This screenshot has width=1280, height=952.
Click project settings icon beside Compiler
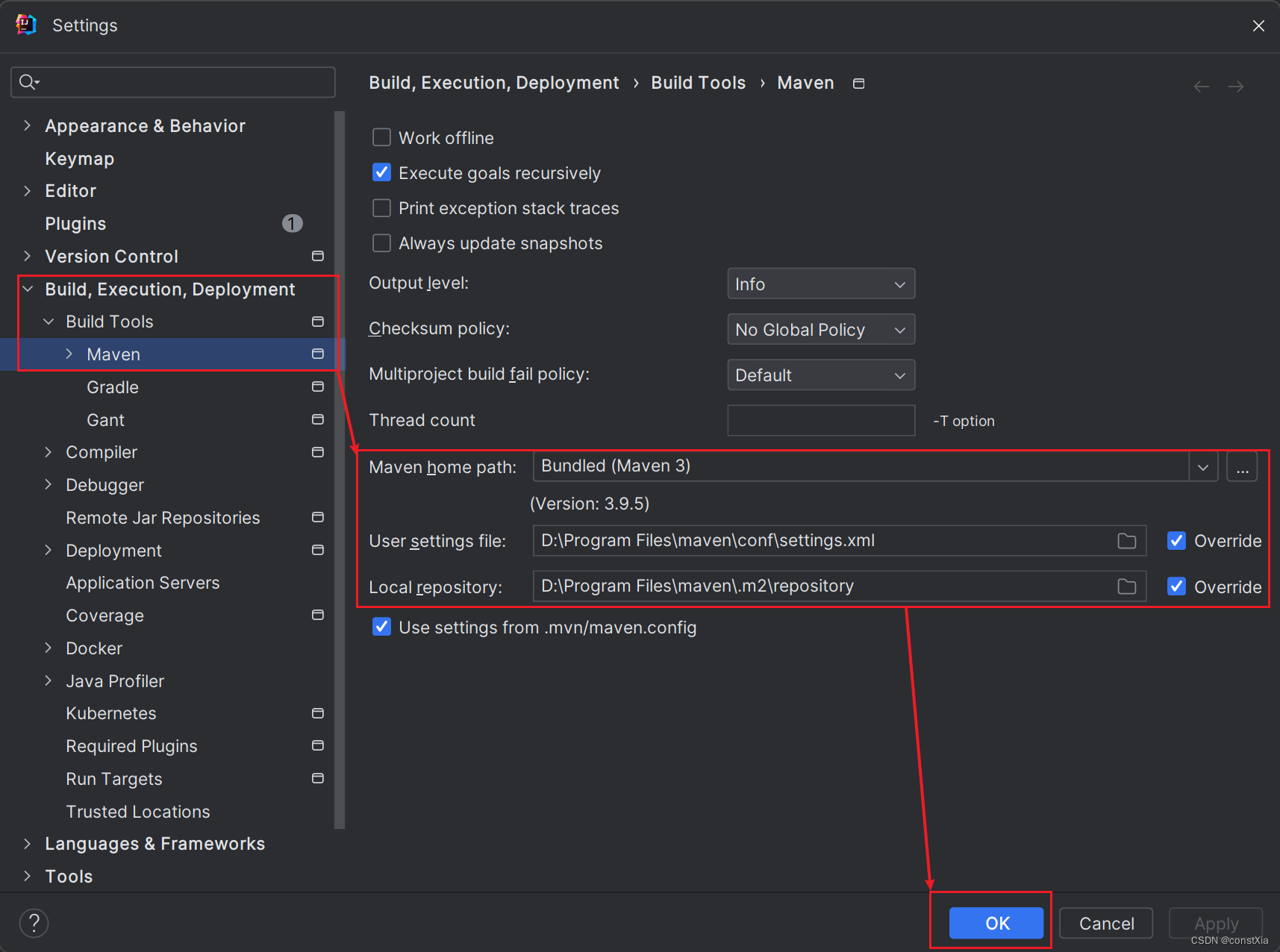point(318,452)
